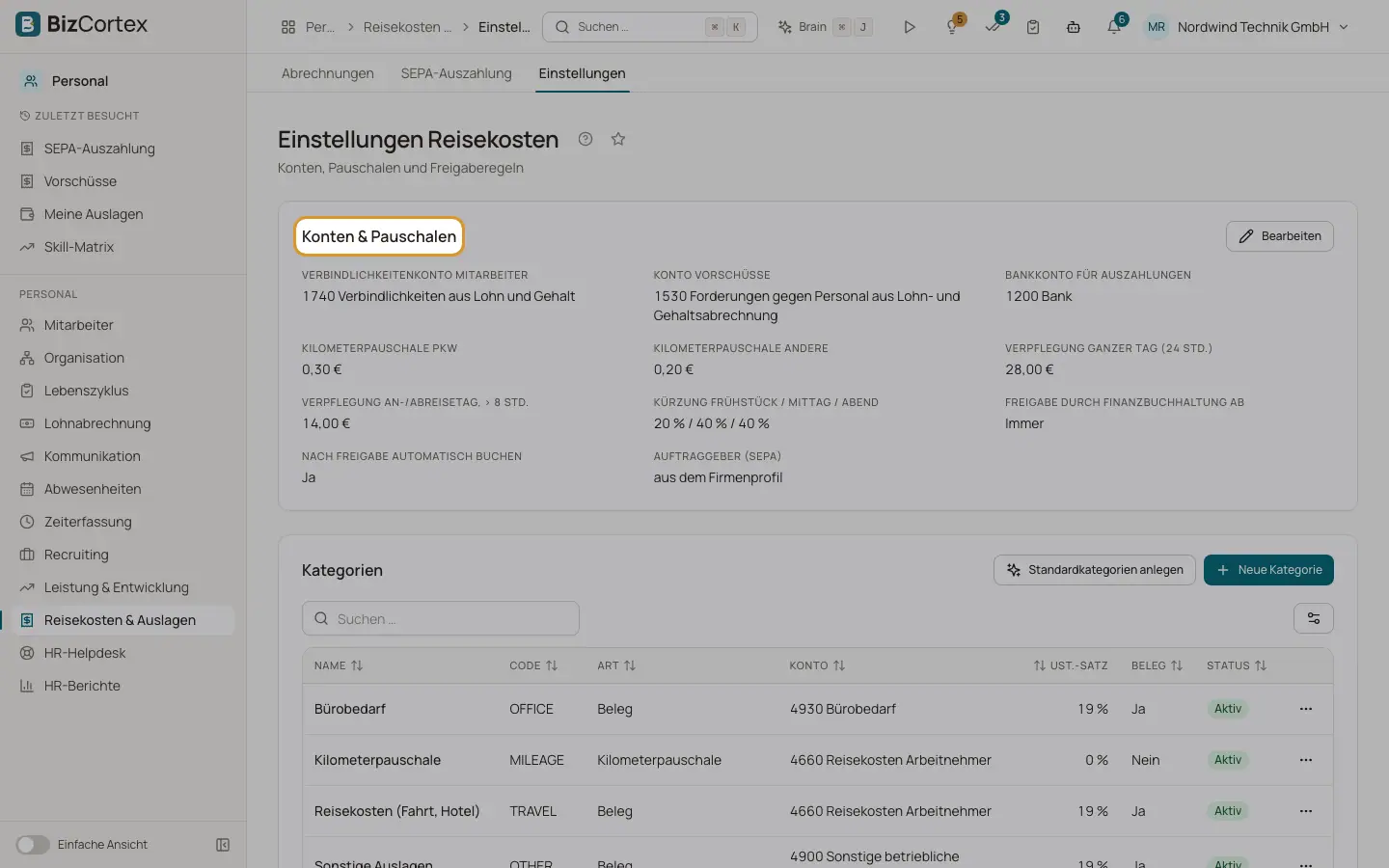Click Bearbeiten button
The height and width of the screenshot is (868, 1389).
pyautogui.click(x=1279, y=236)
